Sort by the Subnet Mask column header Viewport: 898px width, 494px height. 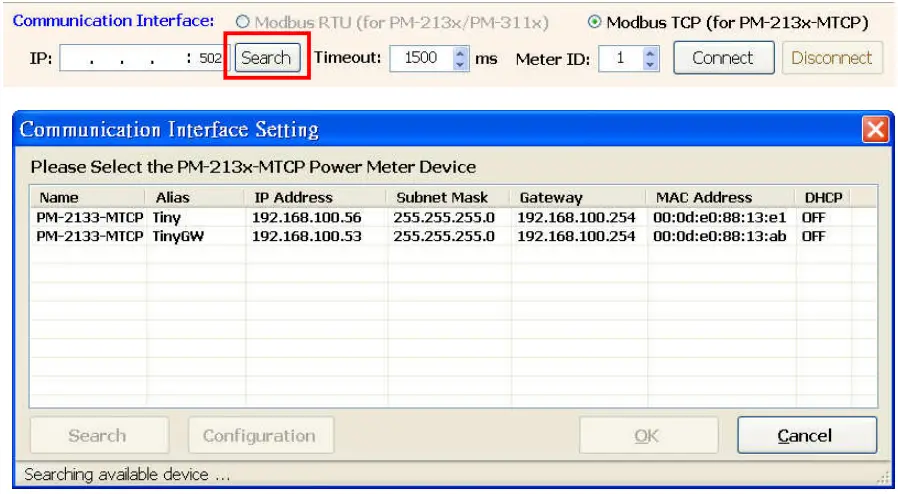tap(449, 197)
